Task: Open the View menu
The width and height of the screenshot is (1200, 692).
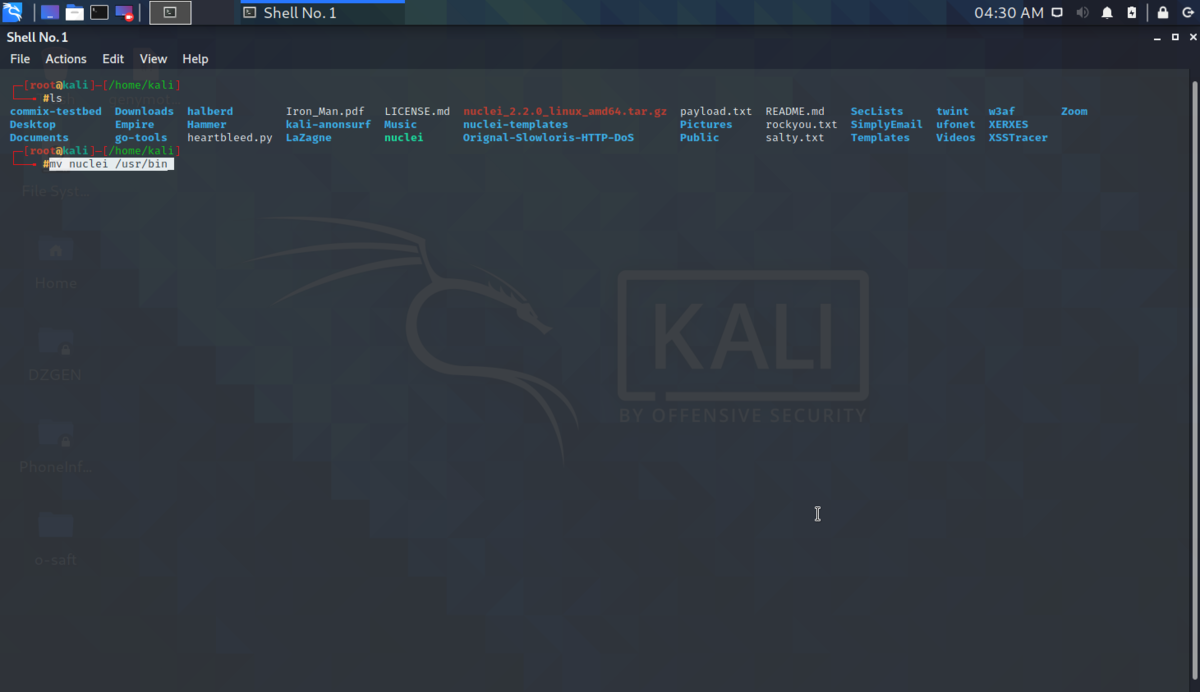Action: 153,59
